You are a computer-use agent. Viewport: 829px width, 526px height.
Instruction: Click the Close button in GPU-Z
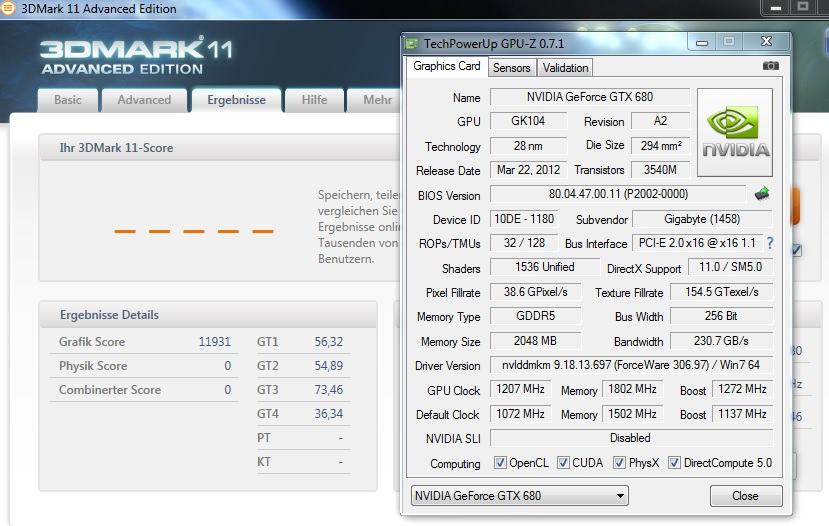745,496
